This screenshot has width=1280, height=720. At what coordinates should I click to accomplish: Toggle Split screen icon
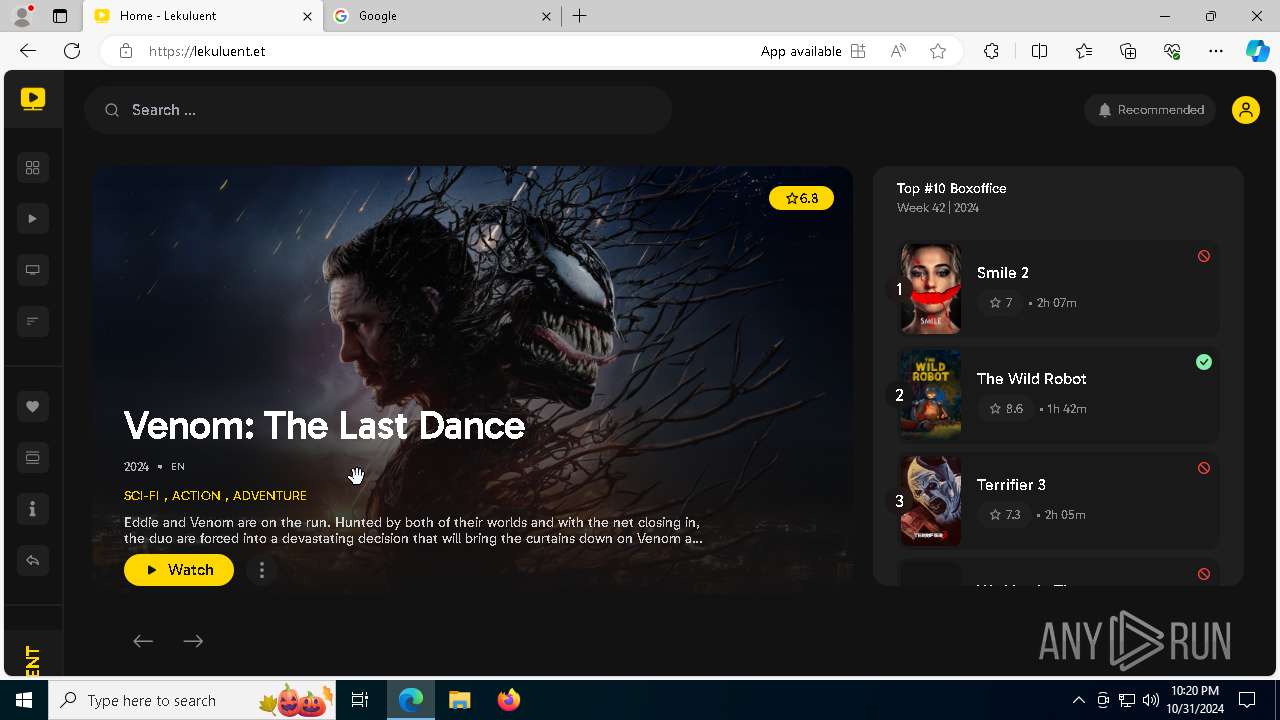1039,51
